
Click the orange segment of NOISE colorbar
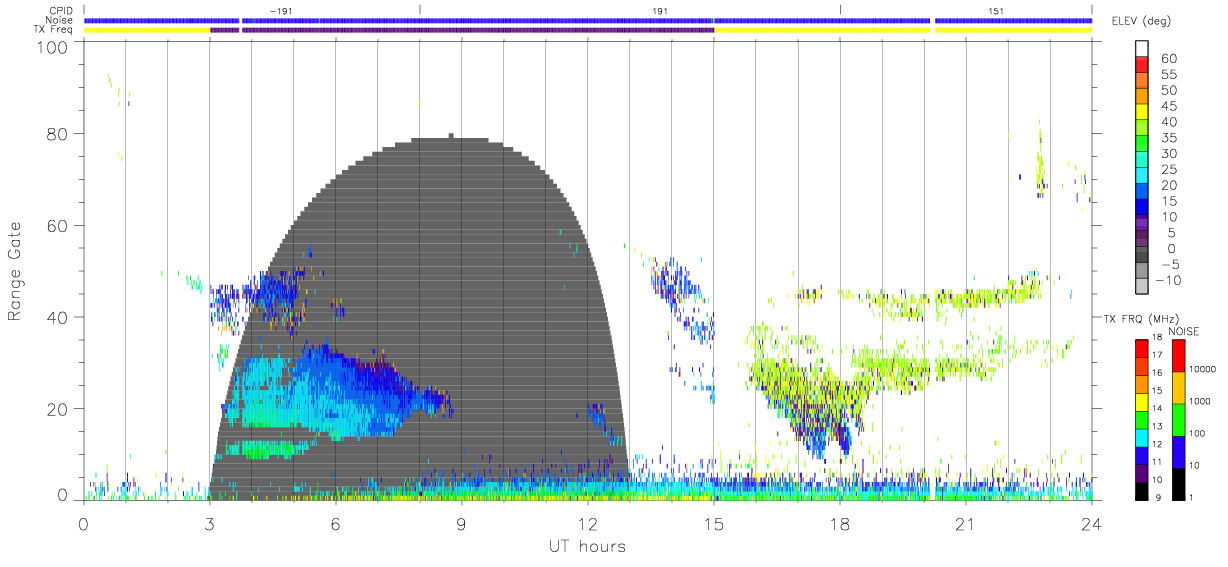(1179, 387)
